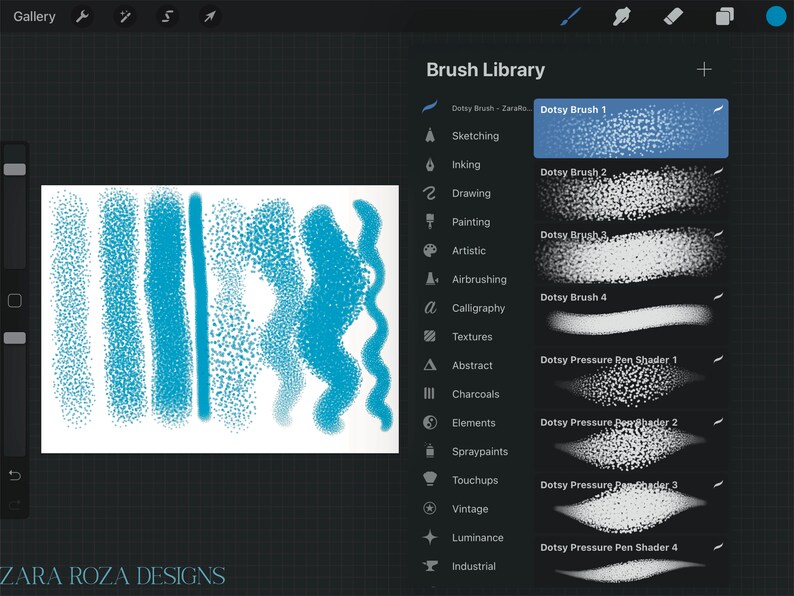
Task: Select the Transform arrow tool
Action: tap(209, 17)
